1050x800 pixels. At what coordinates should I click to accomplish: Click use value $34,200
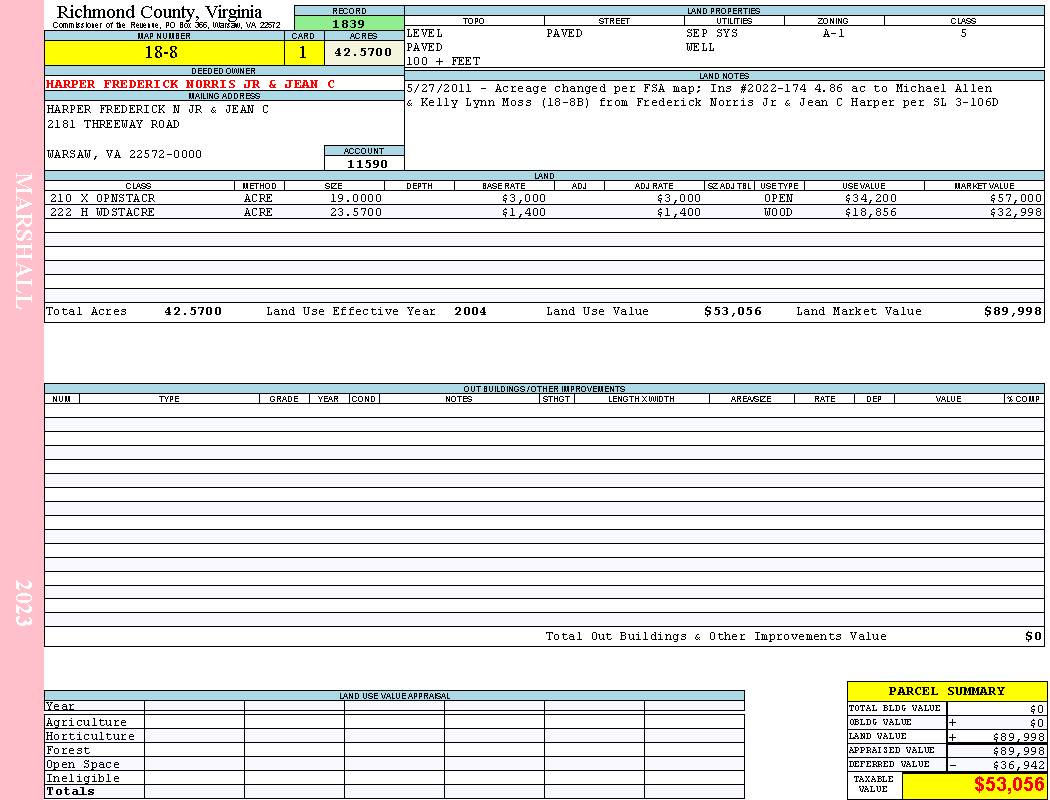(871, 198)
